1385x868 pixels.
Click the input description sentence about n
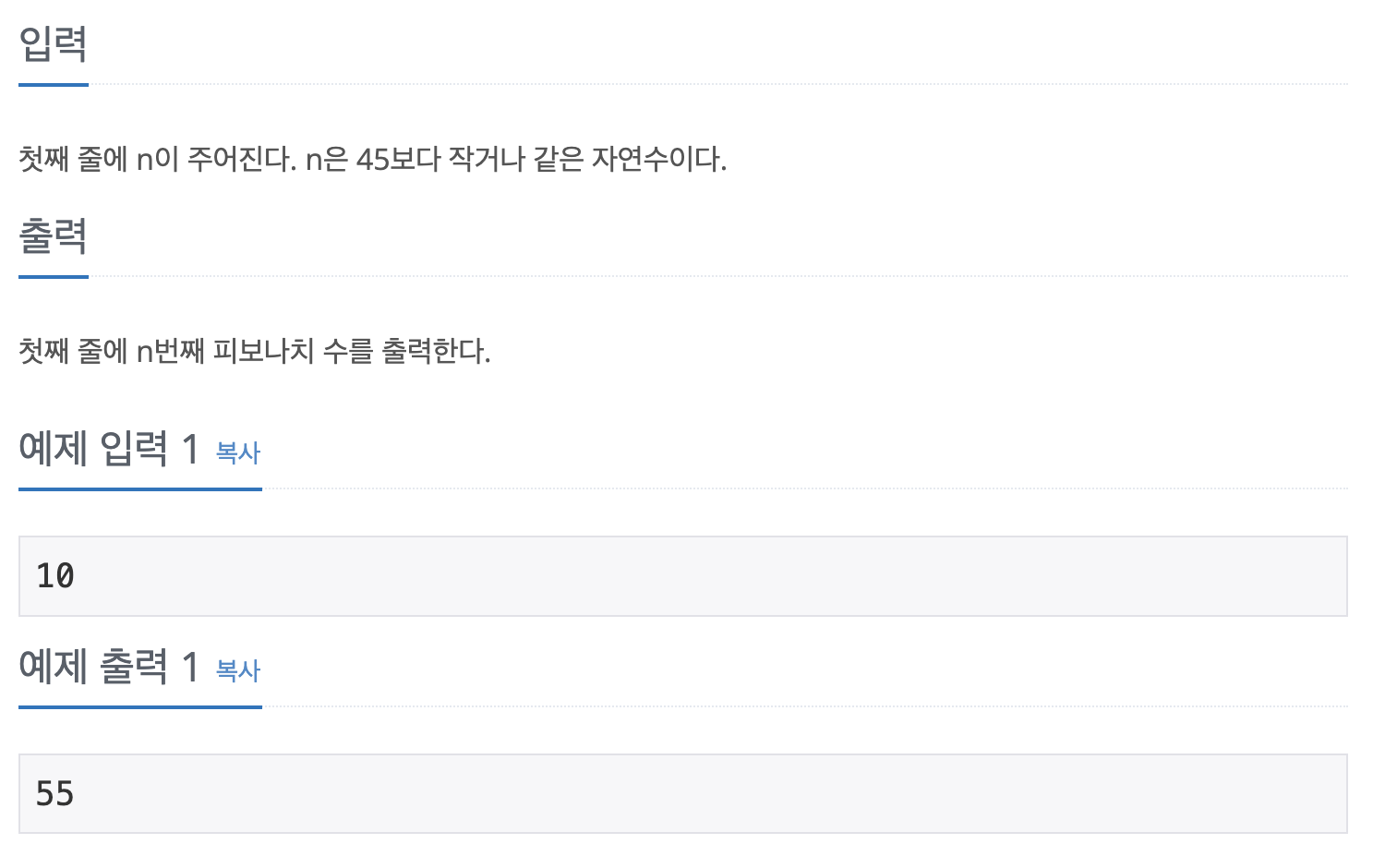coord(373,160)
